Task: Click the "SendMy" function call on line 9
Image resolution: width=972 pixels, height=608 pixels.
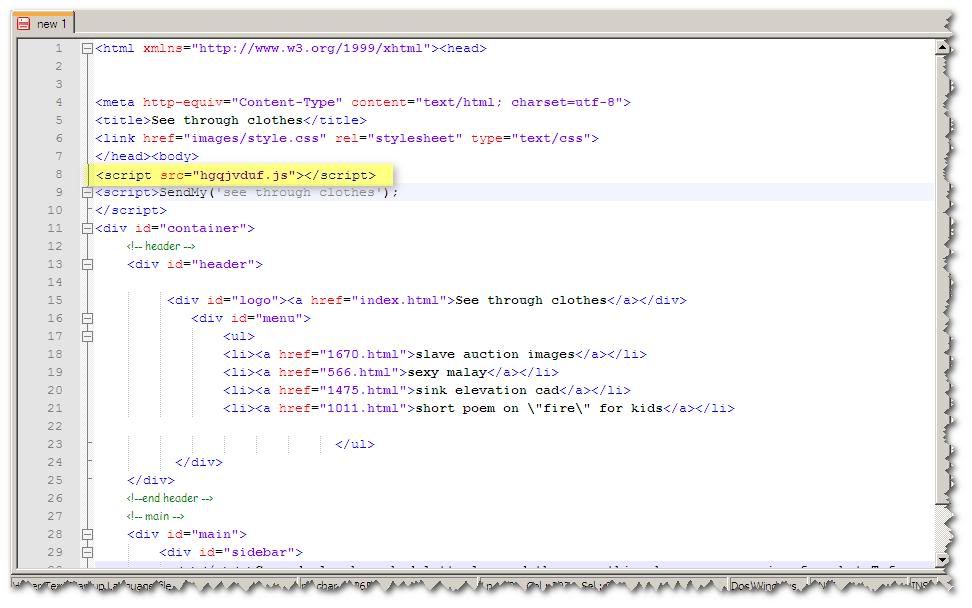Action: point(183,192)
